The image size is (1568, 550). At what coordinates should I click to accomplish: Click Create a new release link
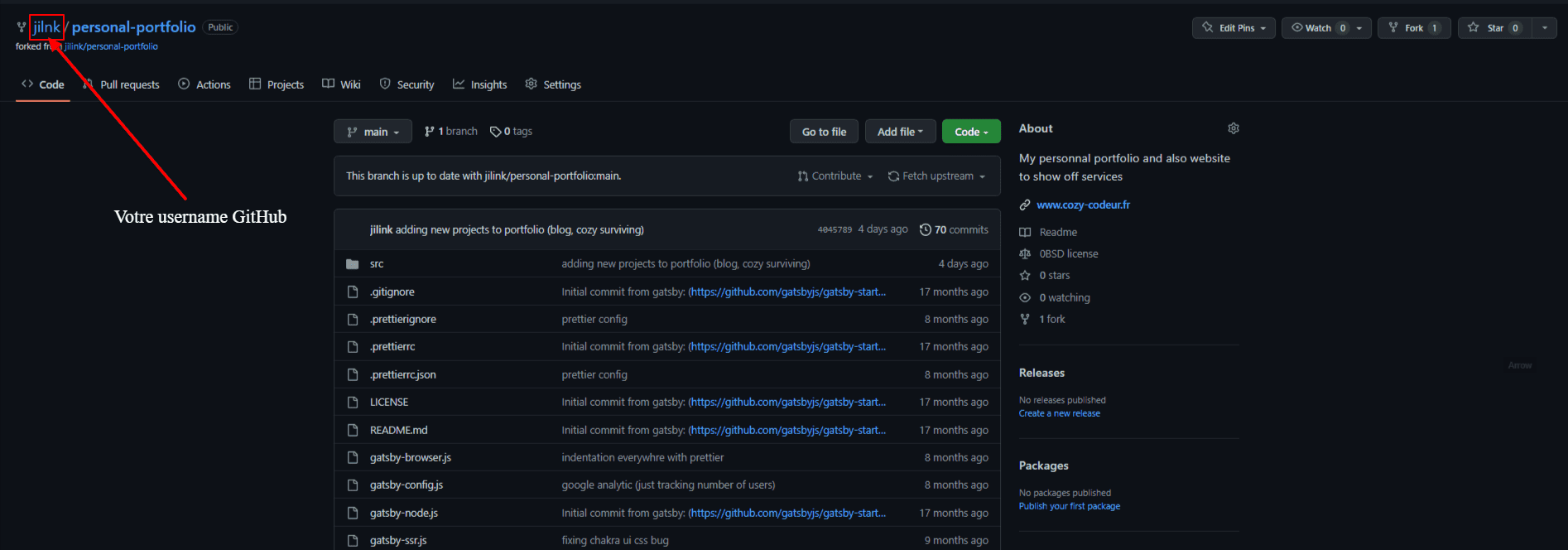[1059, 413]
